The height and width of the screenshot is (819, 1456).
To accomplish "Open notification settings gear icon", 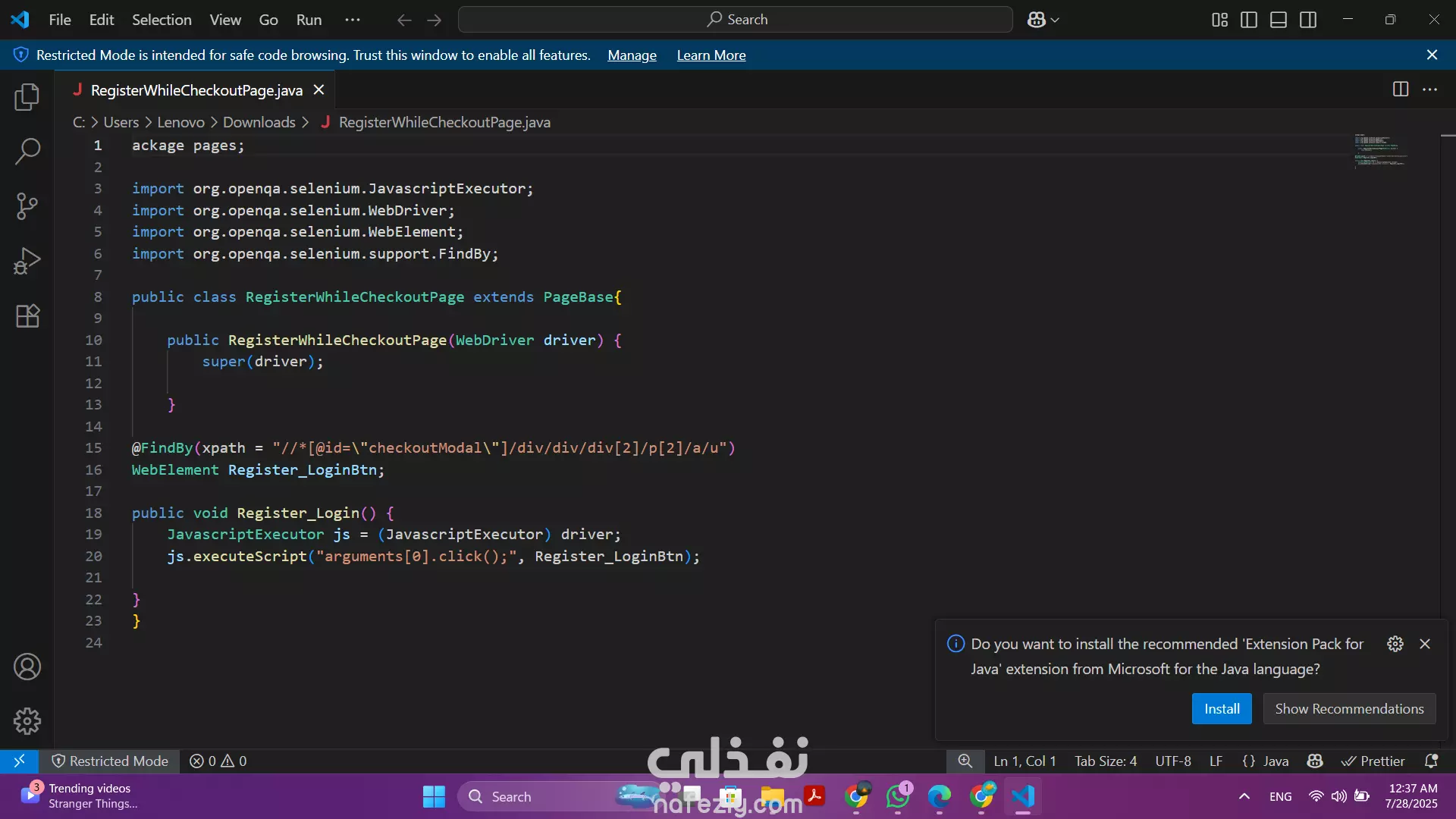I will click(x=1395, y=644).
